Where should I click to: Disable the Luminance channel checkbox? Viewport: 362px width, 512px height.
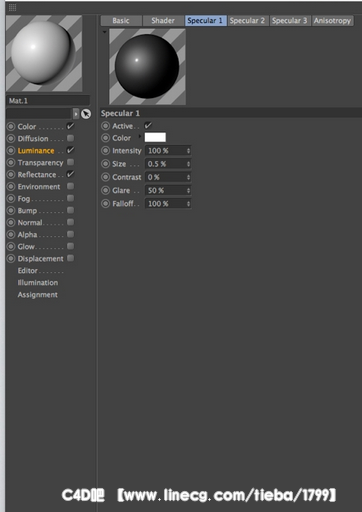pyautogui.click(x=70, y=150)
